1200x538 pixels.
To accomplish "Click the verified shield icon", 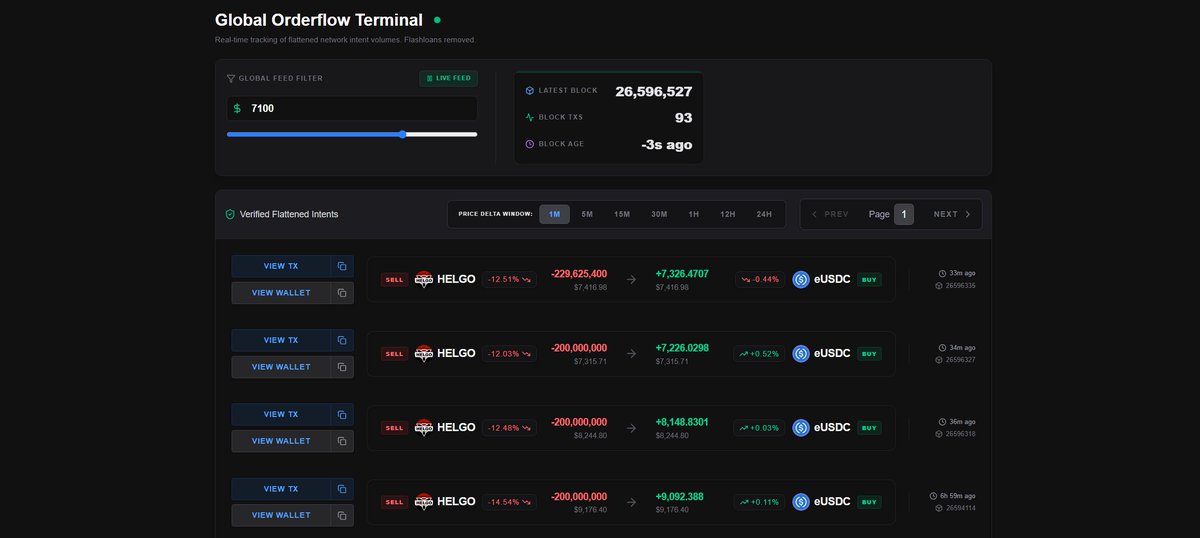I will 230,214.
